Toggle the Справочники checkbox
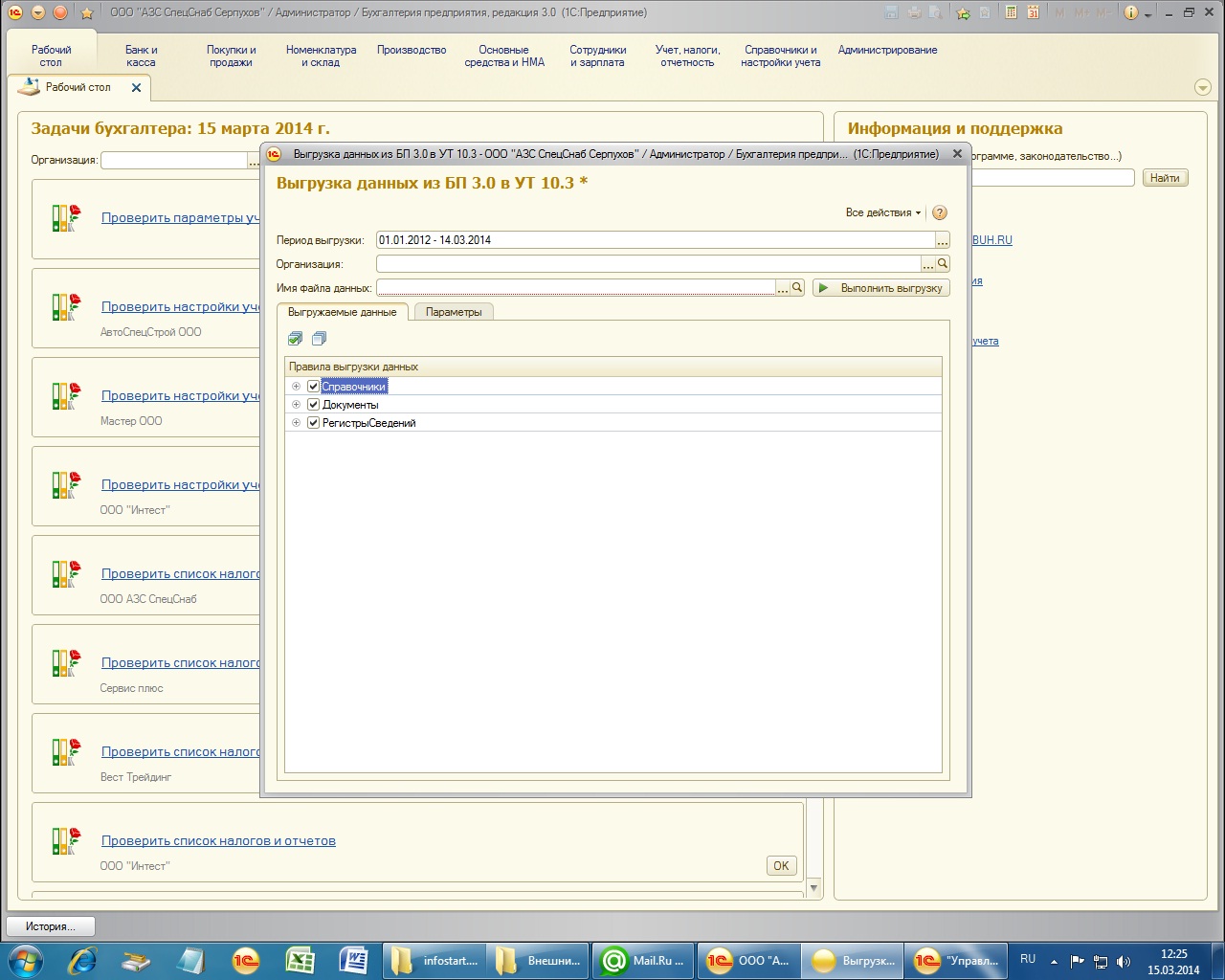This screenshot has width=1225, height=980. (x=313, y=387)
